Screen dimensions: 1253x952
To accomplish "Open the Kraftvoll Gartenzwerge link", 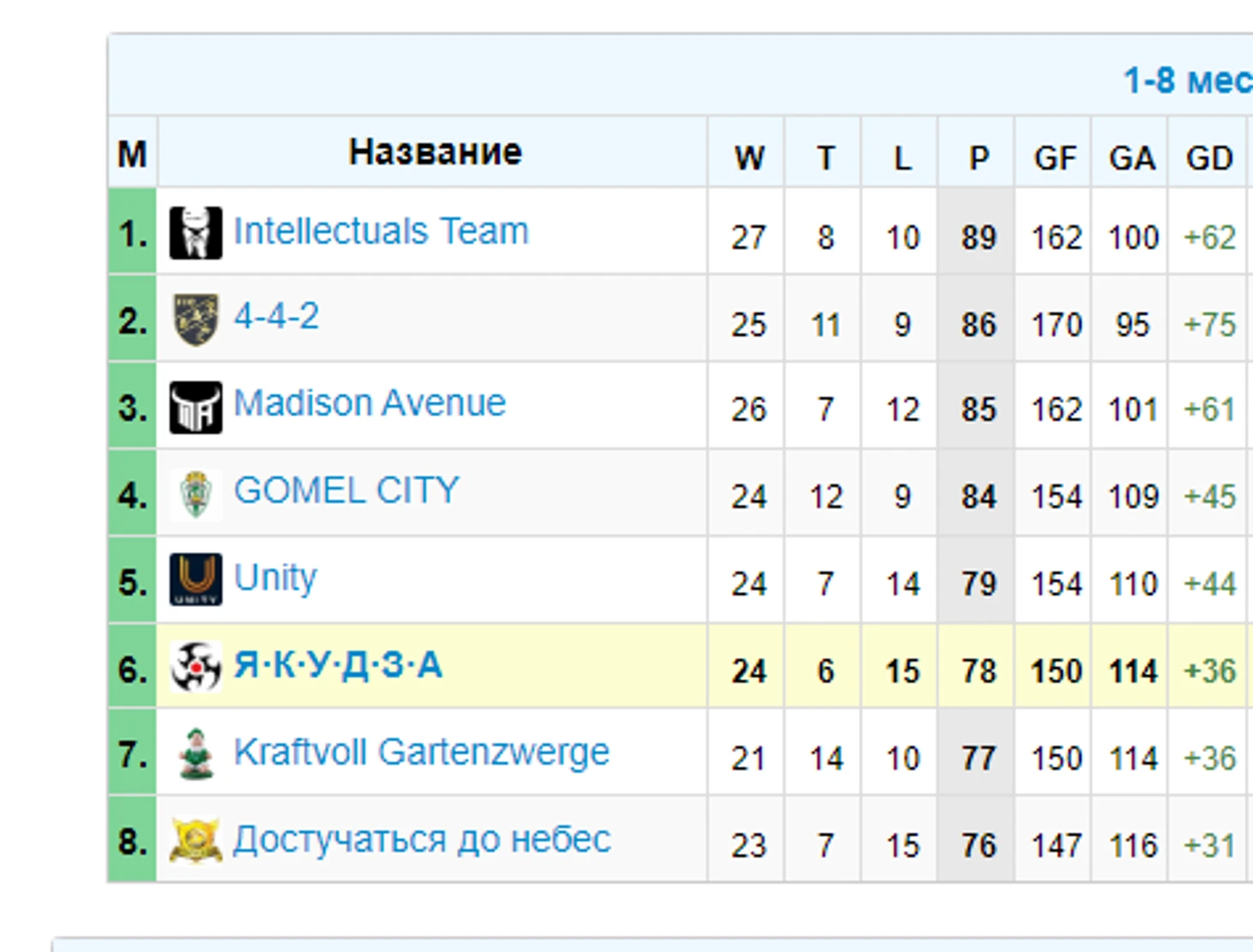I will [x=421, y=751].
